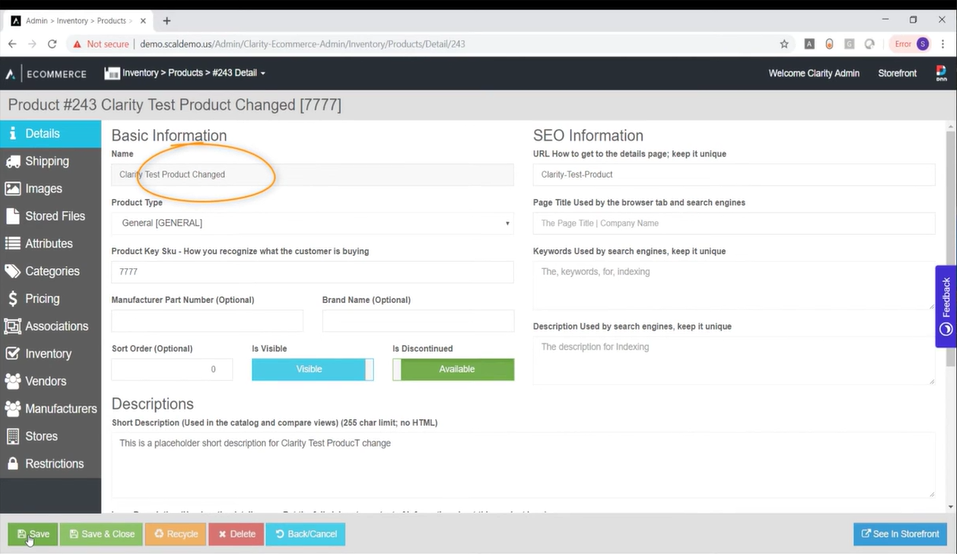The image size is (957, 554).
Task: Click the Ecommerce logo
Action: [46, 74]
